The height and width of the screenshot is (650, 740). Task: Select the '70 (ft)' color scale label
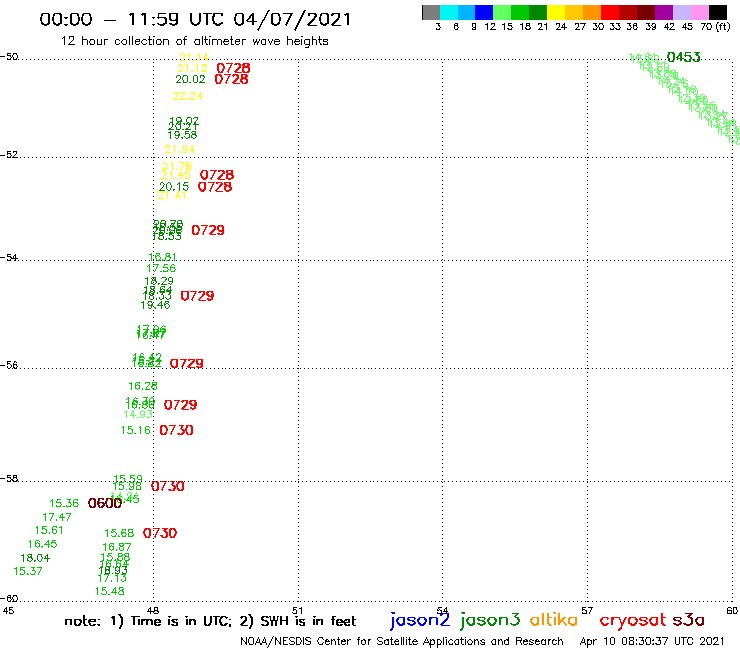point(715,27)
